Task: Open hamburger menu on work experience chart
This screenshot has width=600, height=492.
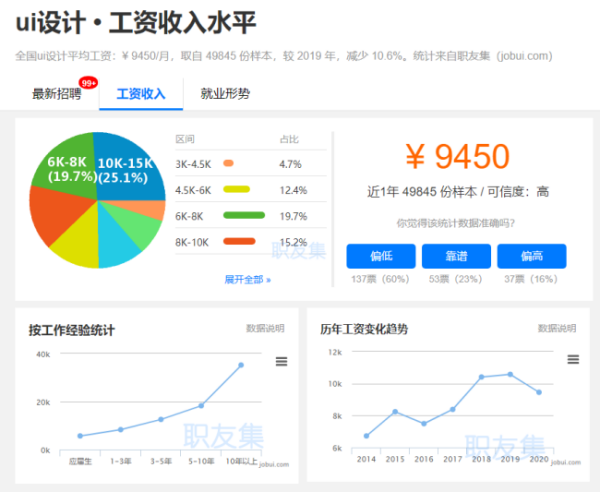Action: [281, 361]
